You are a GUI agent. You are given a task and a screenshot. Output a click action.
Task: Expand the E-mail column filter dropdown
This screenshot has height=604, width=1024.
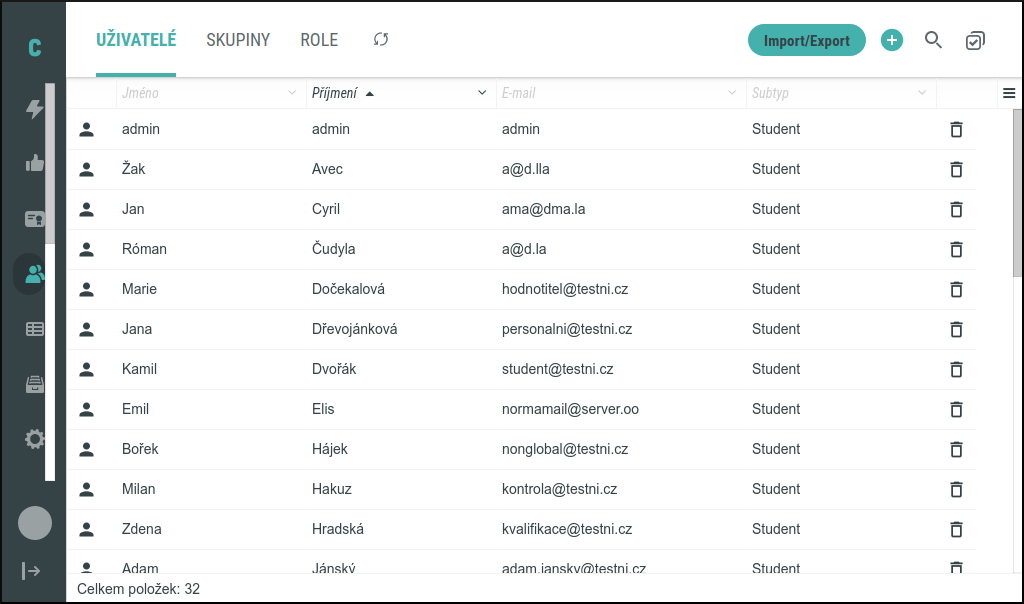[732, 93]
